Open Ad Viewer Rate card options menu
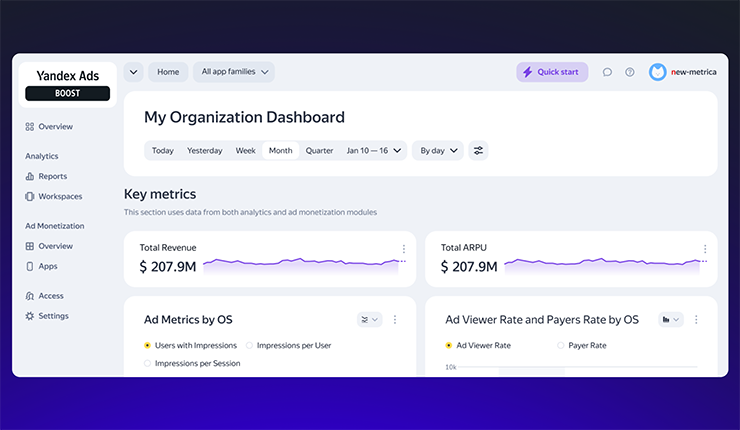This screenshot has height=430, width=740. pyautogui.click(x=696, y=320)
